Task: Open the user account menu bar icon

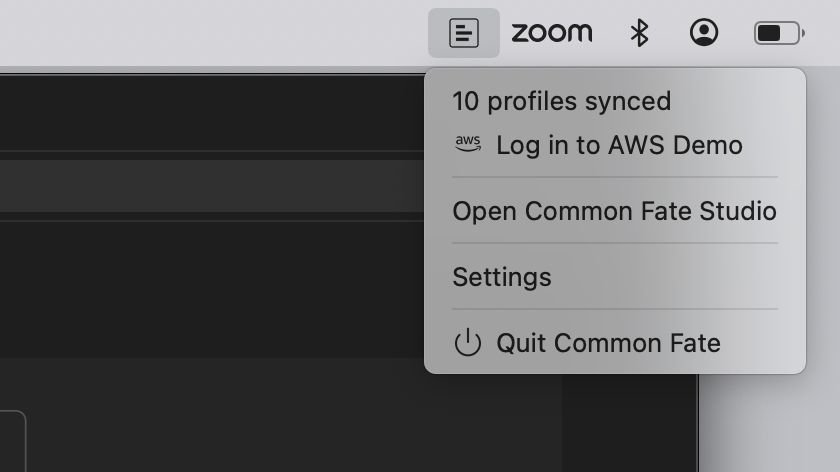Action: tap(703, 32)
